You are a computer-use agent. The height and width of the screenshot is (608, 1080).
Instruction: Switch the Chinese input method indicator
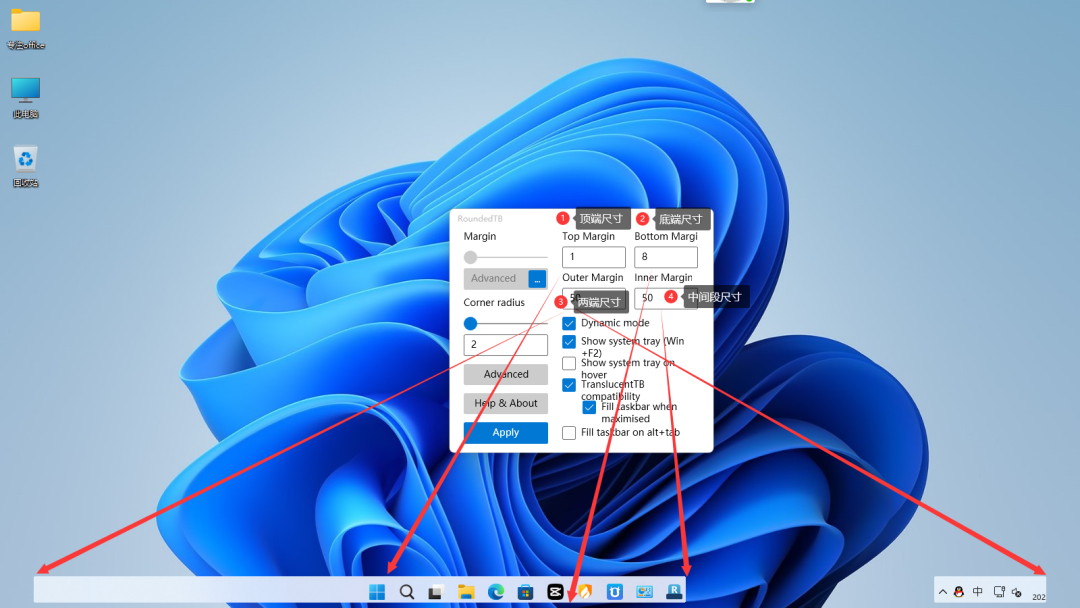coord(978,591)
